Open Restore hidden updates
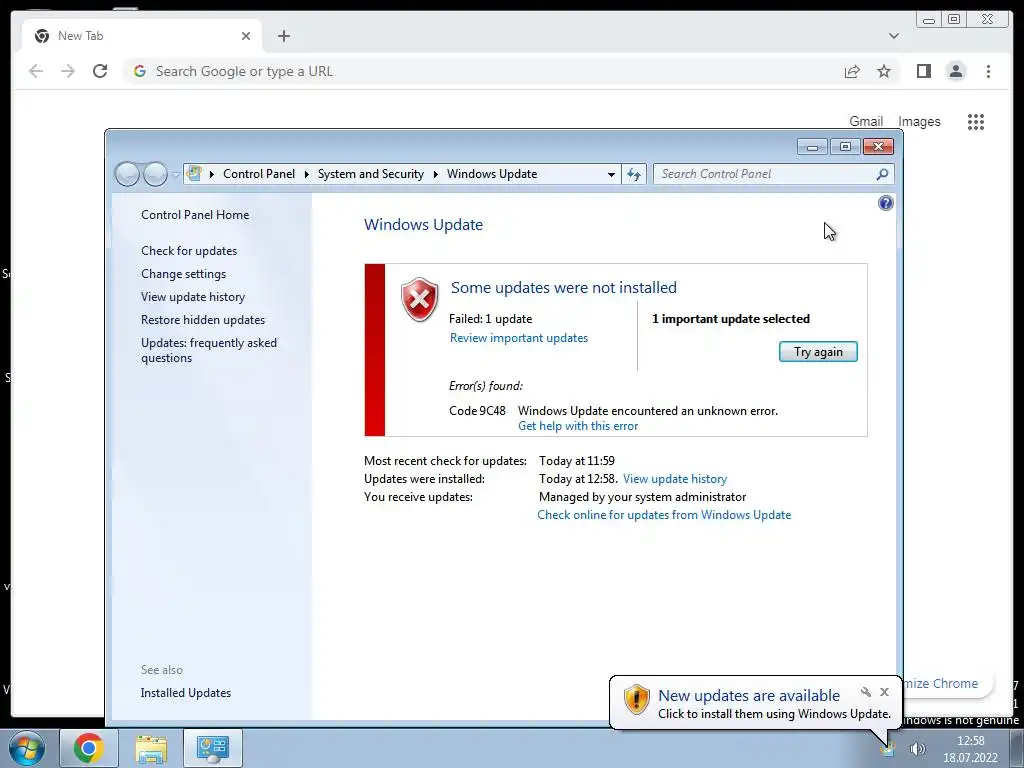 pyautogui.click(x=202, y=320)
